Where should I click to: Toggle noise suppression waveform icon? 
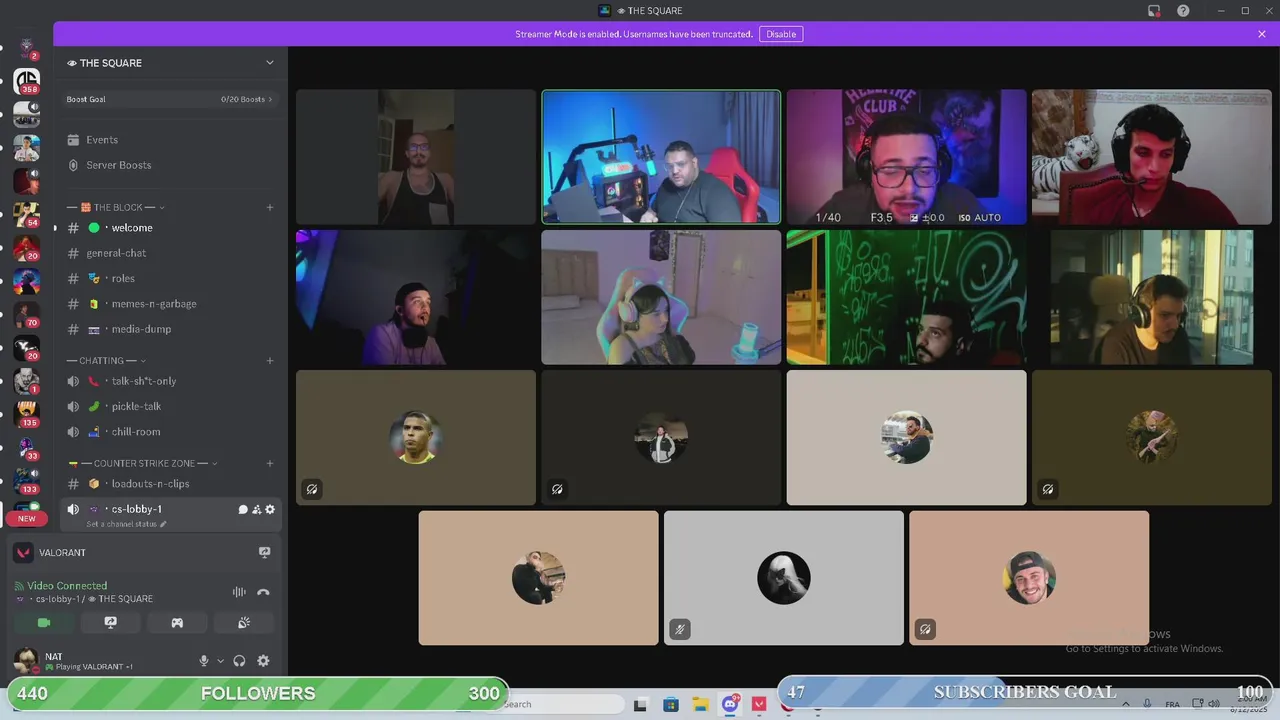(x=239, y=592)
